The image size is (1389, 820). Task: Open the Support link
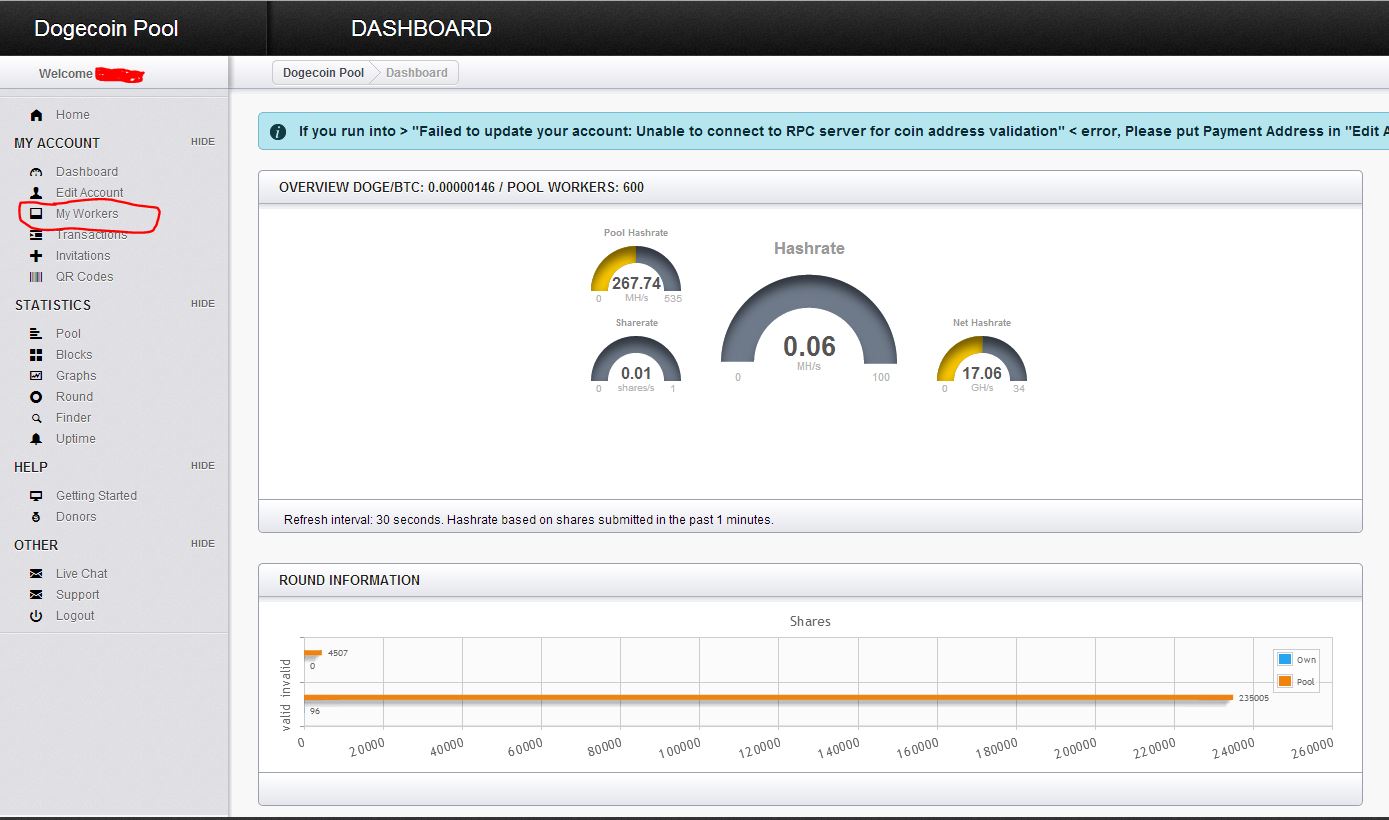point(78,595)
